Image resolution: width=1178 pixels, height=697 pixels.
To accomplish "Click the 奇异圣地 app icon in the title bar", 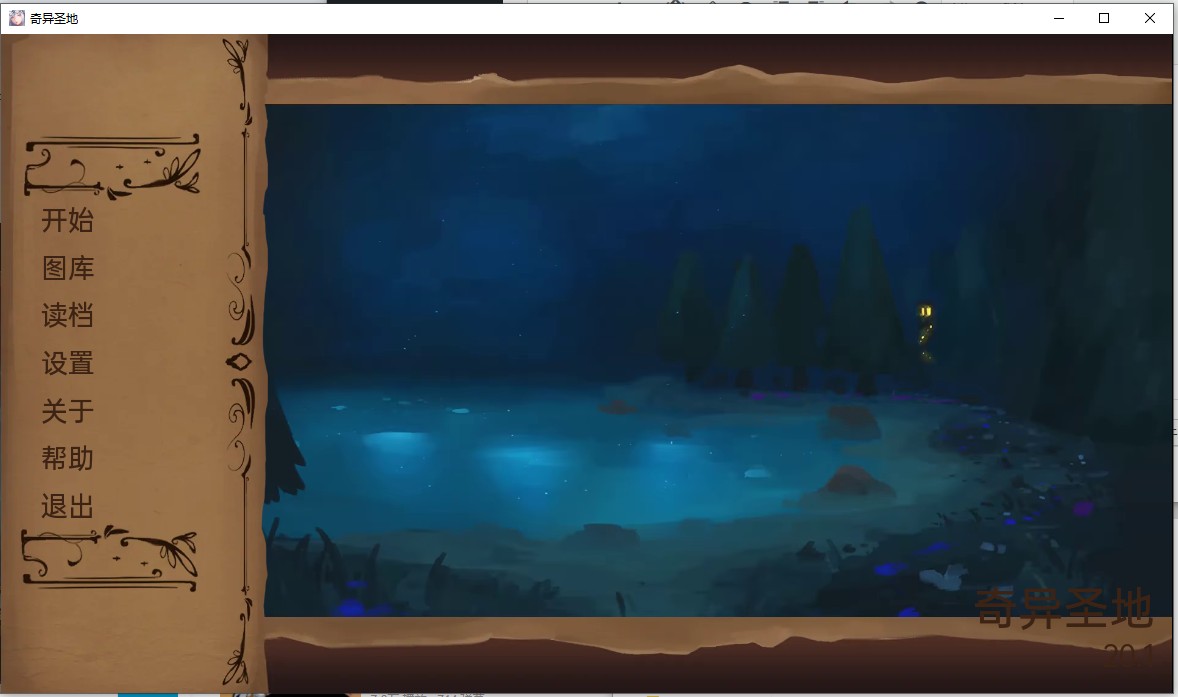I will 16,18.
